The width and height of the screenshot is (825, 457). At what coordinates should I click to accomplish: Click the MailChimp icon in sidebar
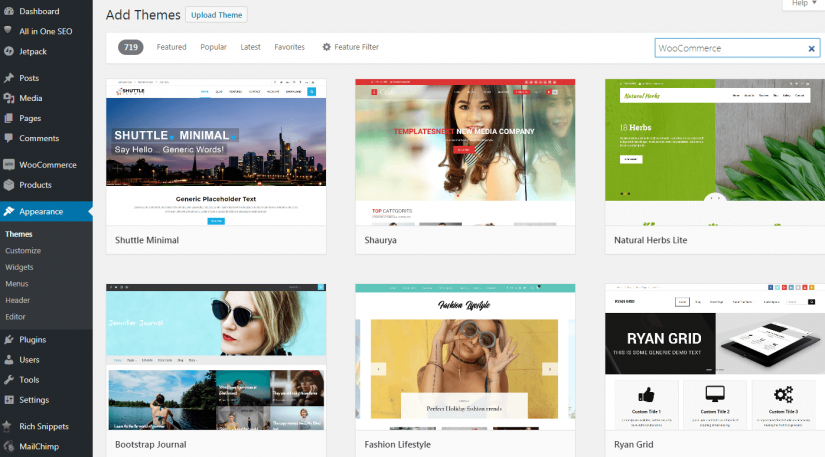point(9,446)
